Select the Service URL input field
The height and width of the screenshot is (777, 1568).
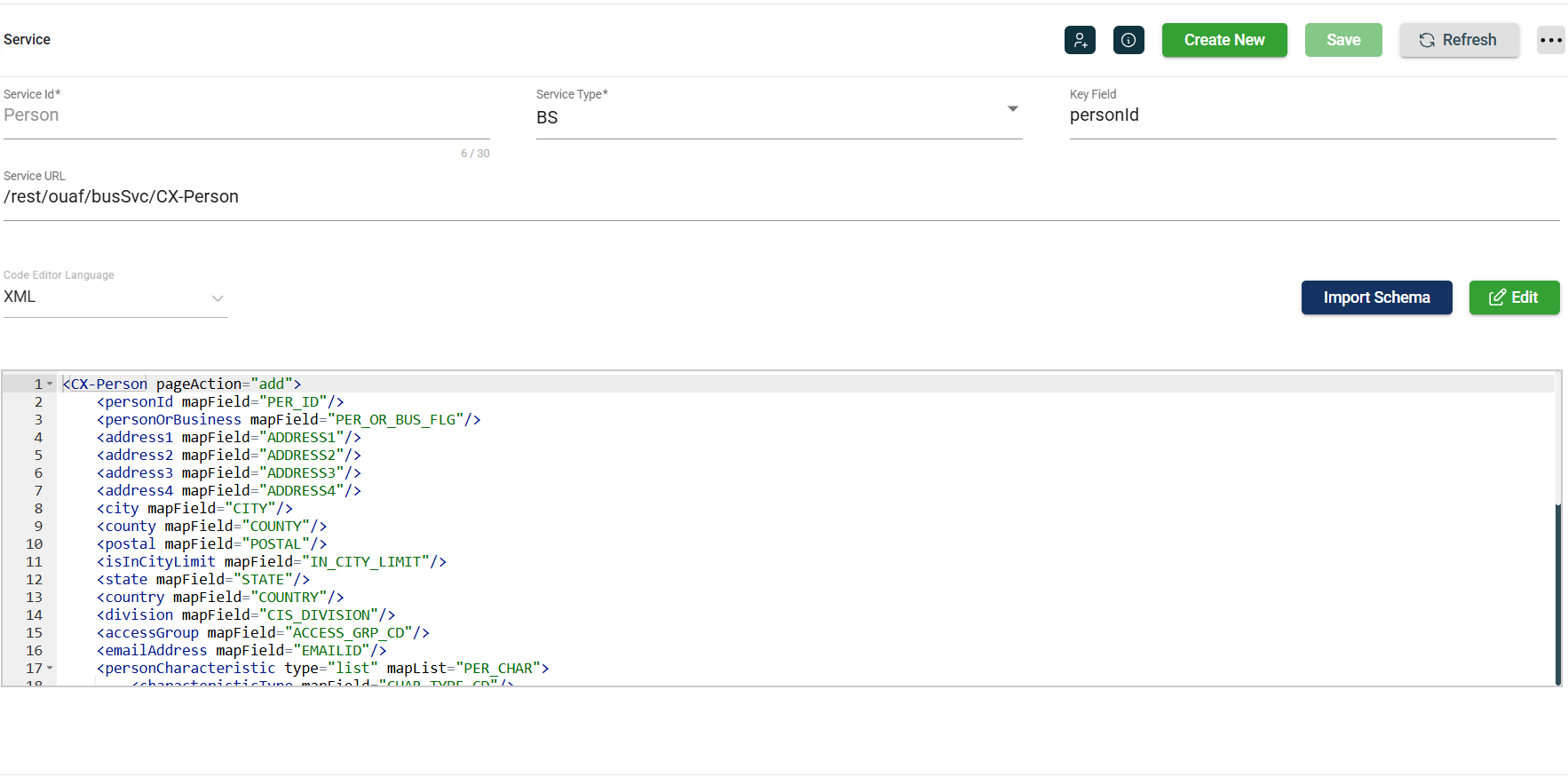tap(780, 197)
